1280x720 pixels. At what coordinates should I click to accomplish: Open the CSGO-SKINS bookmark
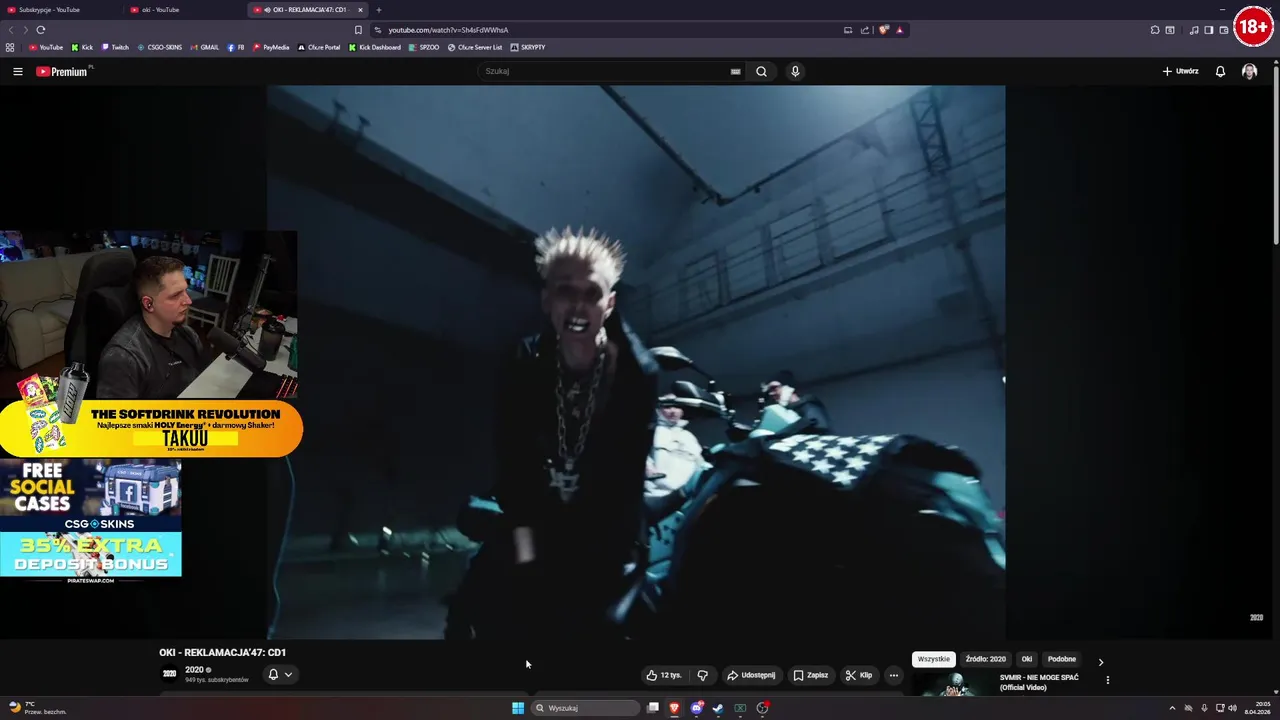(x=160, y=47)
